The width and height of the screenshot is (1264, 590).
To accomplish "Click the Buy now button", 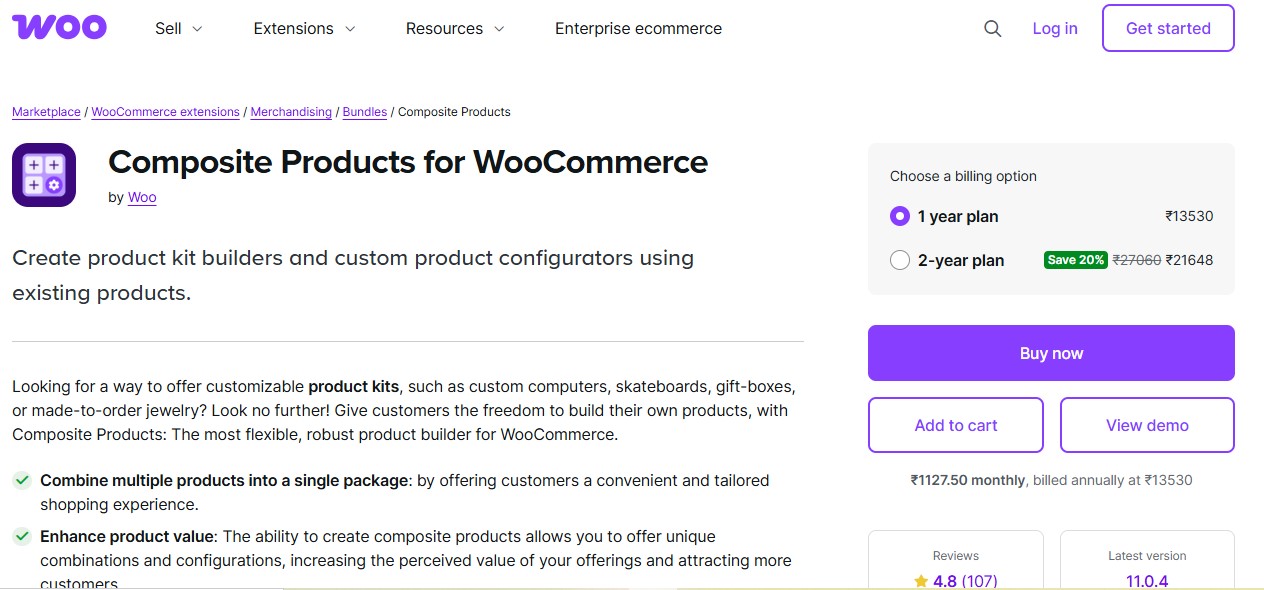I will coord(1051,352).
